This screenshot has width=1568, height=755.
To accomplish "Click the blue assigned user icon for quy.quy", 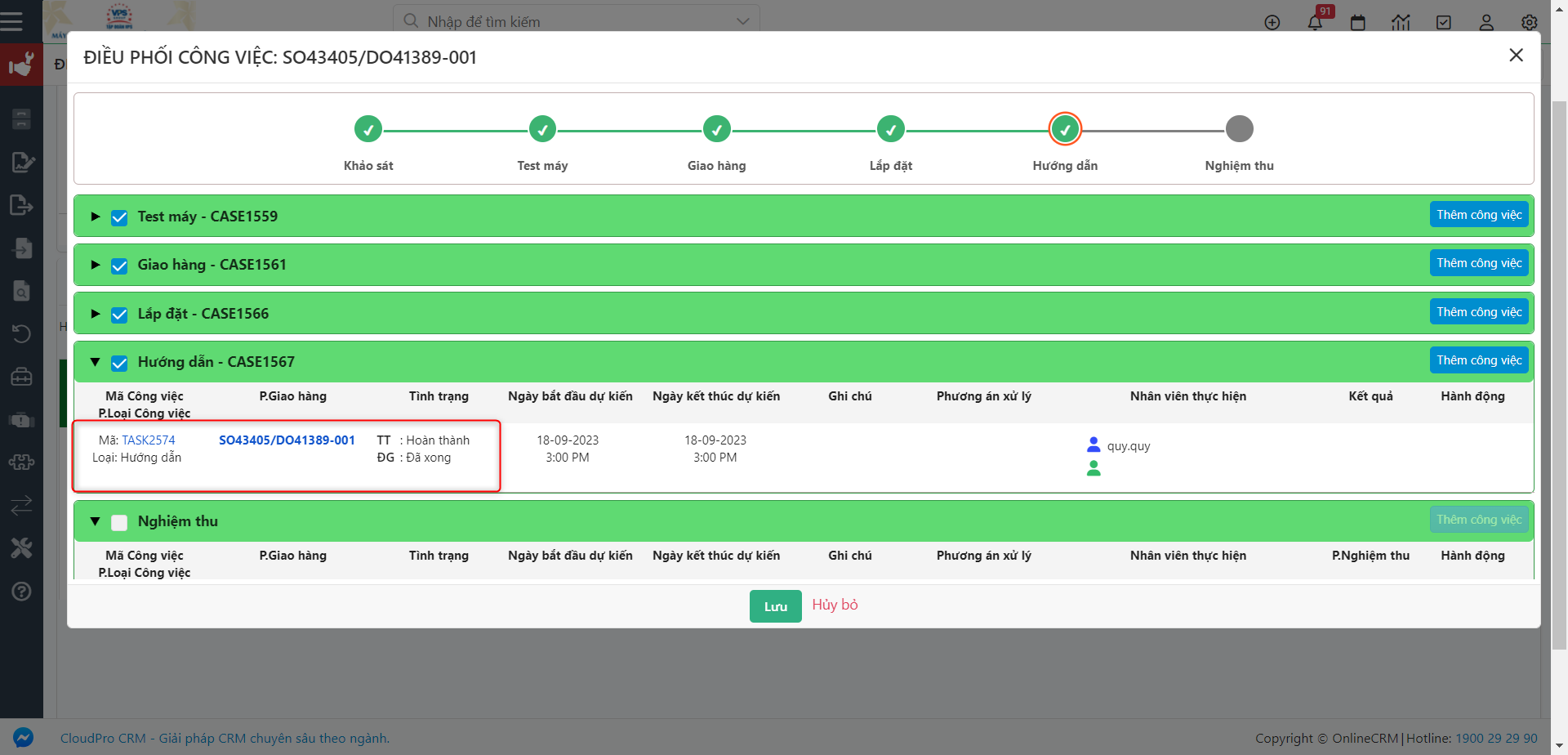I will tap(1094, 445).
